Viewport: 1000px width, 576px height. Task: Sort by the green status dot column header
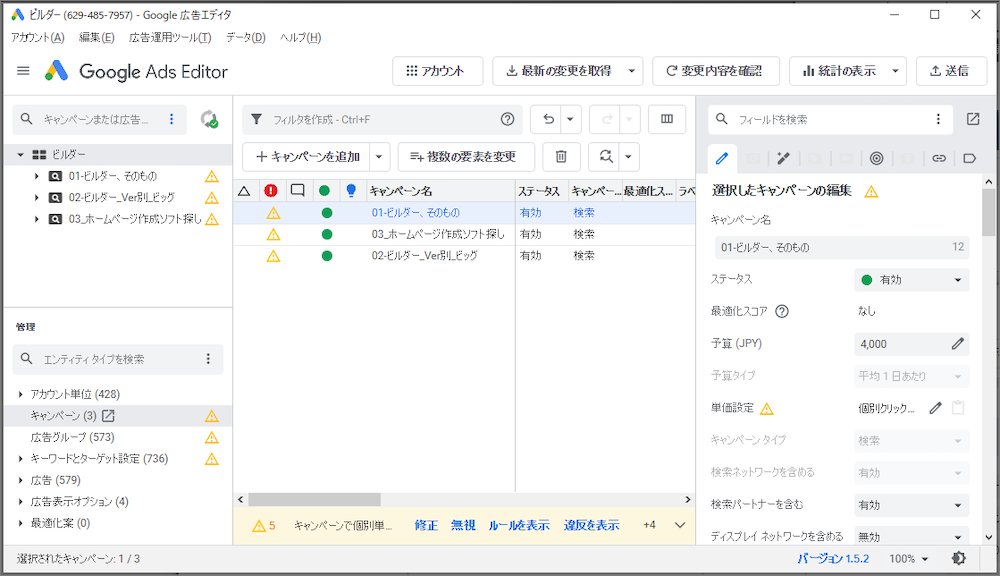point(325,191)
